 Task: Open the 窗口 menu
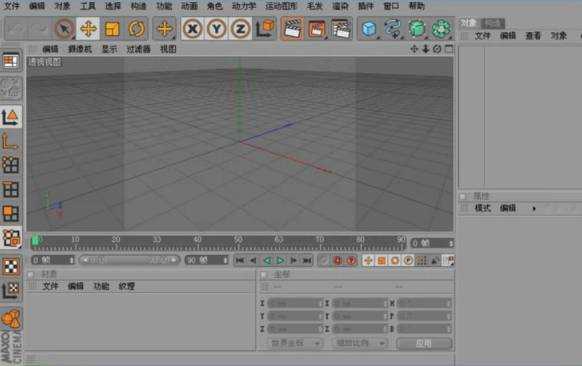pyautogui.click(x=391, y=6)
